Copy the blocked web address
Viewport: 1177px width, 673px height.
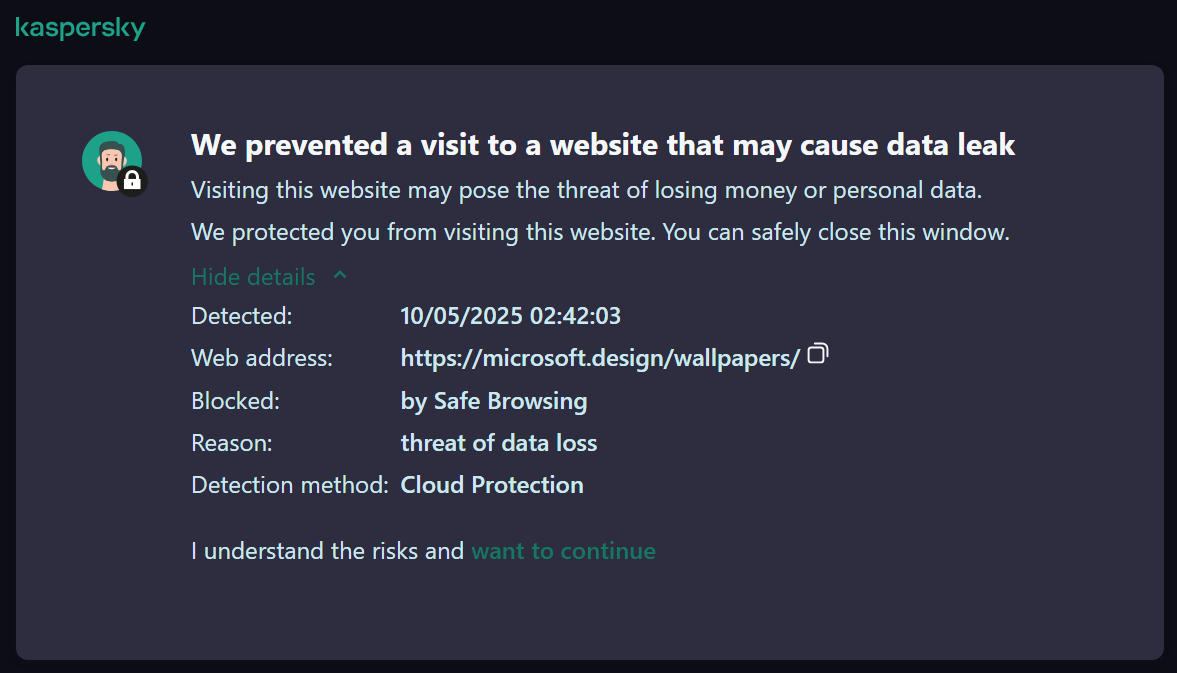pyautogui.click(x=818, y=354)
